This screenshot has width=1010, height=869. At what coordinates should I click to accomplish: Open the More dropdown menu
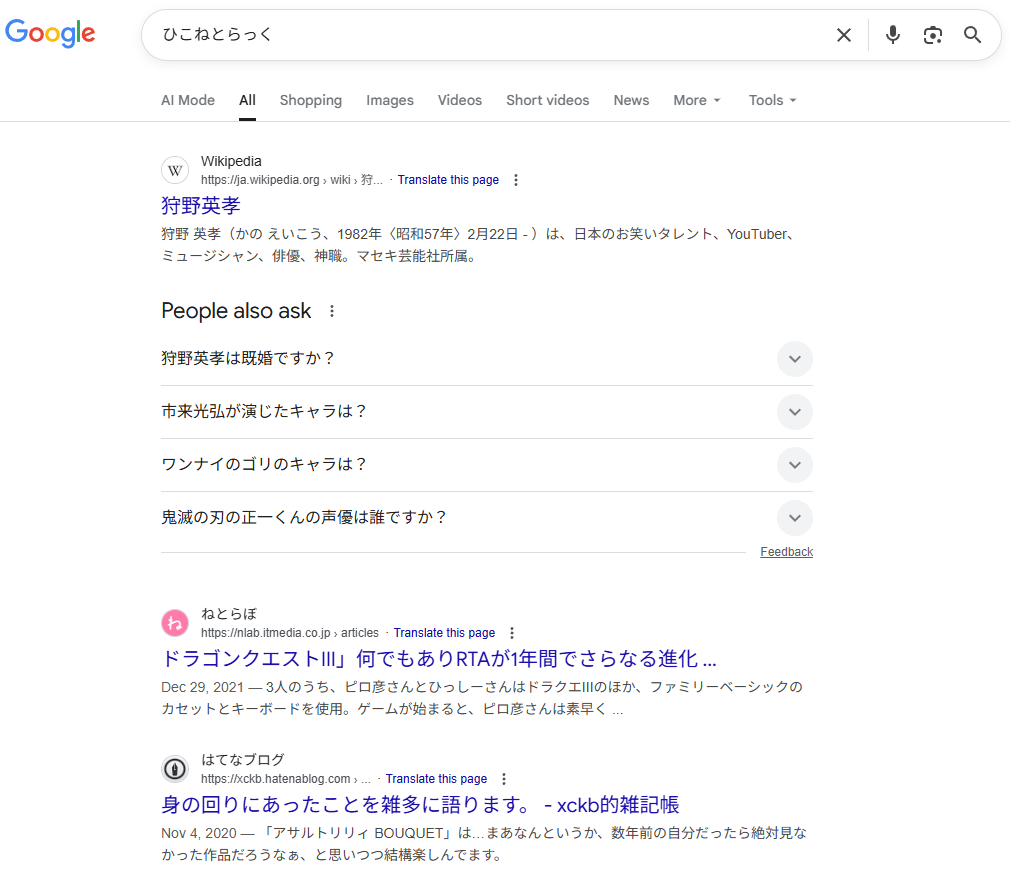pos(696,100)
